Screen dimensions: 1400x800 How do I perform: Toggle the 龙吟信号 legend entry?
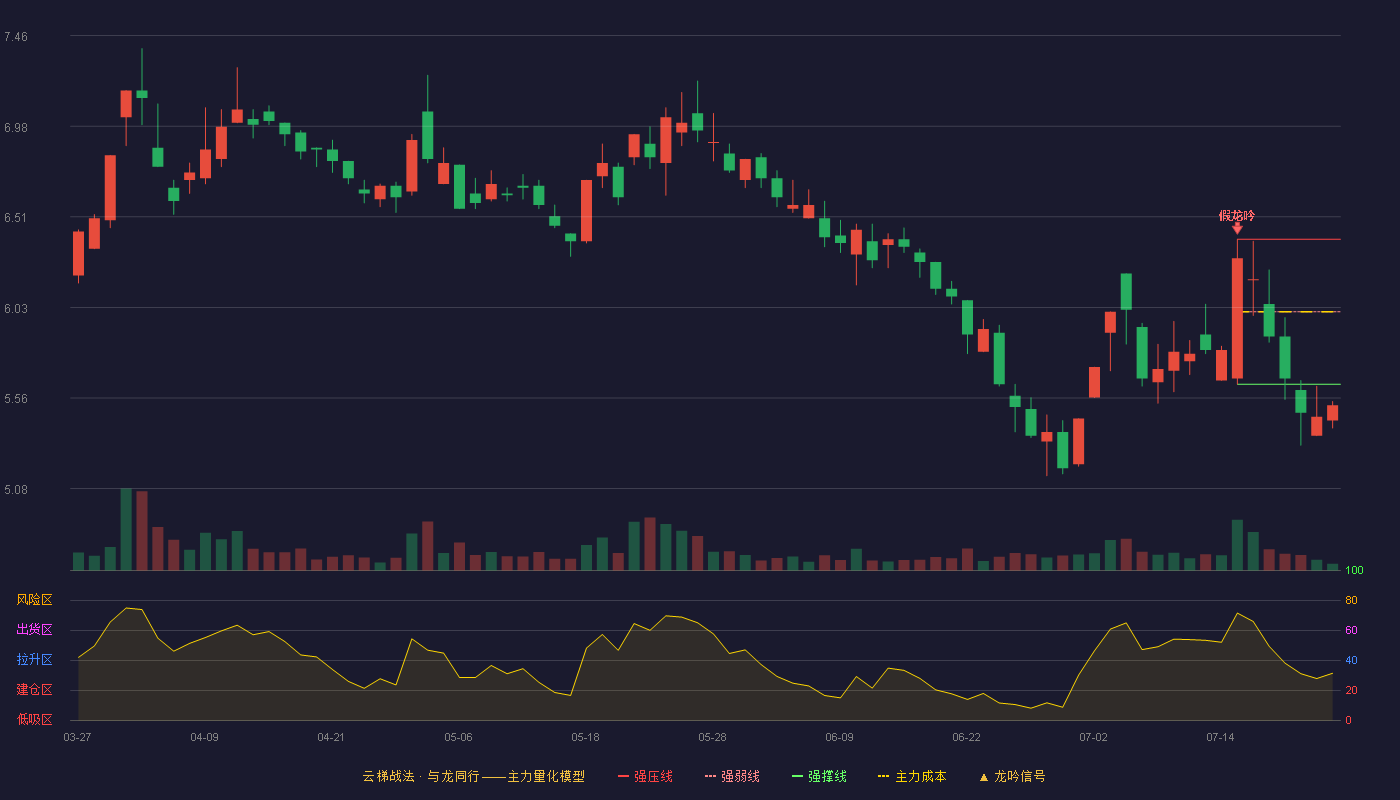1012,776
